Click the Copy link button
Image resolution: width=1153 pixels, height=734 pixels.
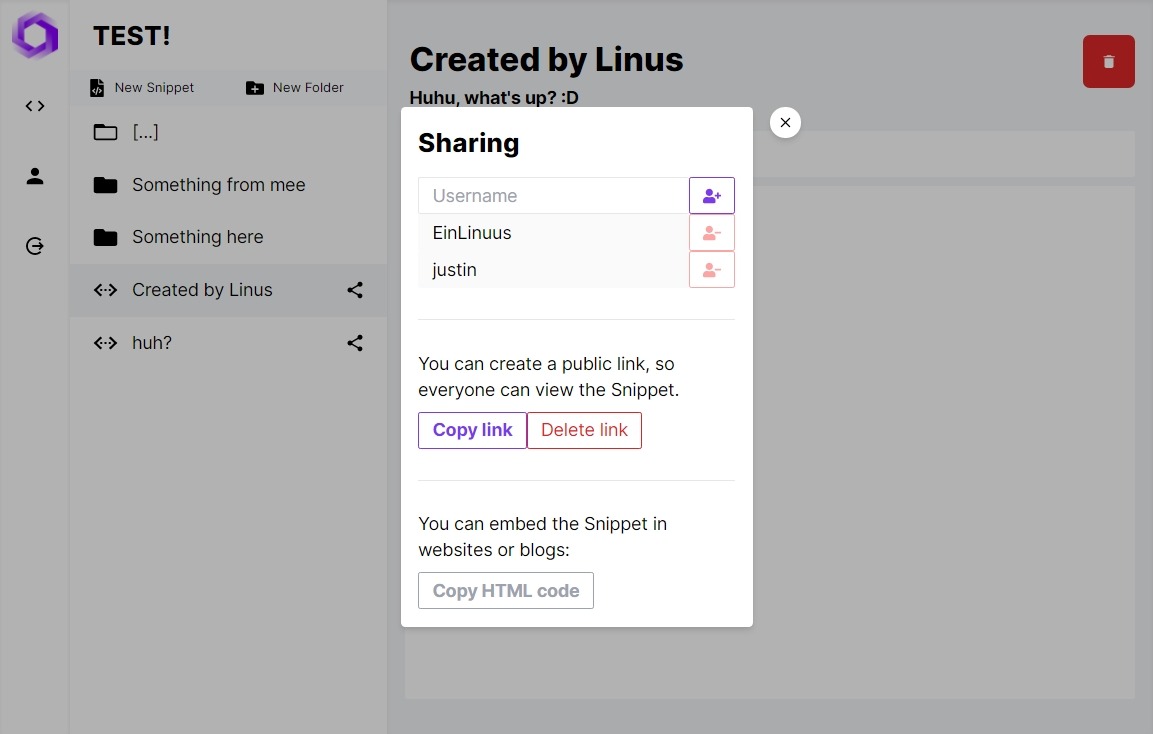[x=471, y=430]
